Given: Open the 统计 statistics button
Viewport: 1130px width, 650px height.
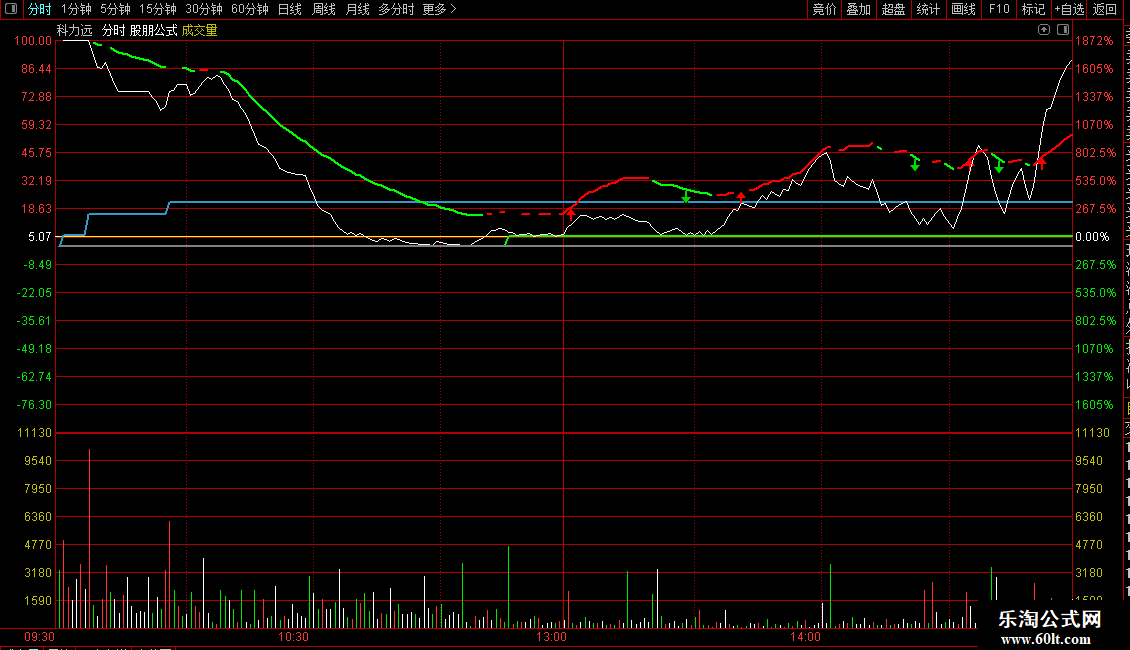Looking at the screenshot, I should coord(928,9).
